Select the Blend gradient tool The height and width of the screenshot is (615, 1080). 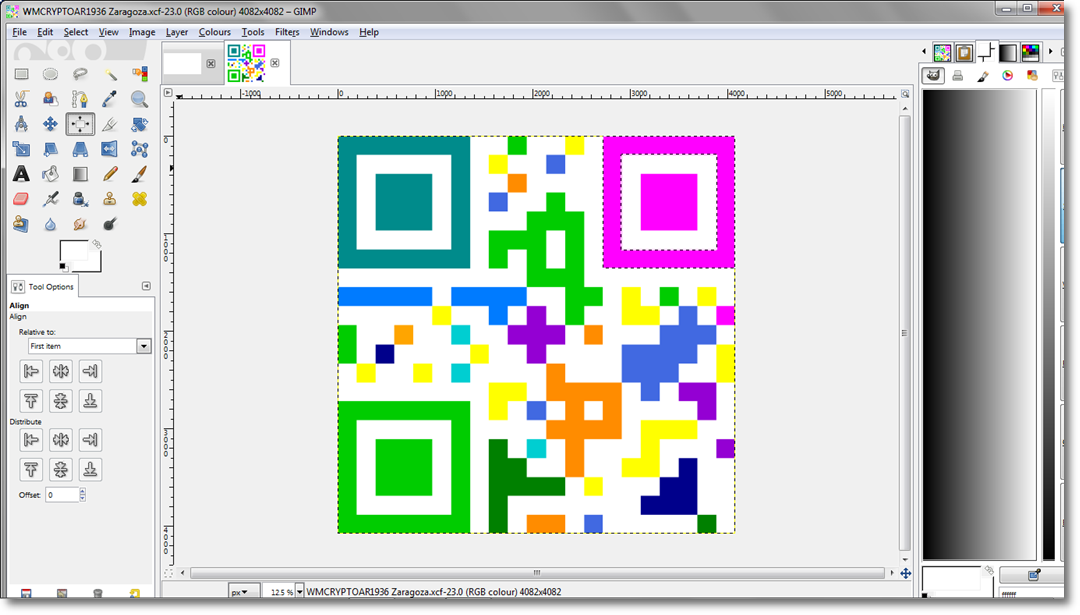click(x=80, y=174)
